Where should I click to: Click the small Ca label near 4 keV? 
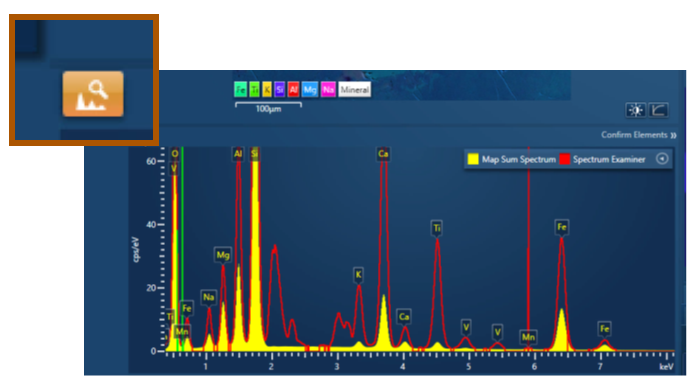pyautogui.click(x=403, y=316)
